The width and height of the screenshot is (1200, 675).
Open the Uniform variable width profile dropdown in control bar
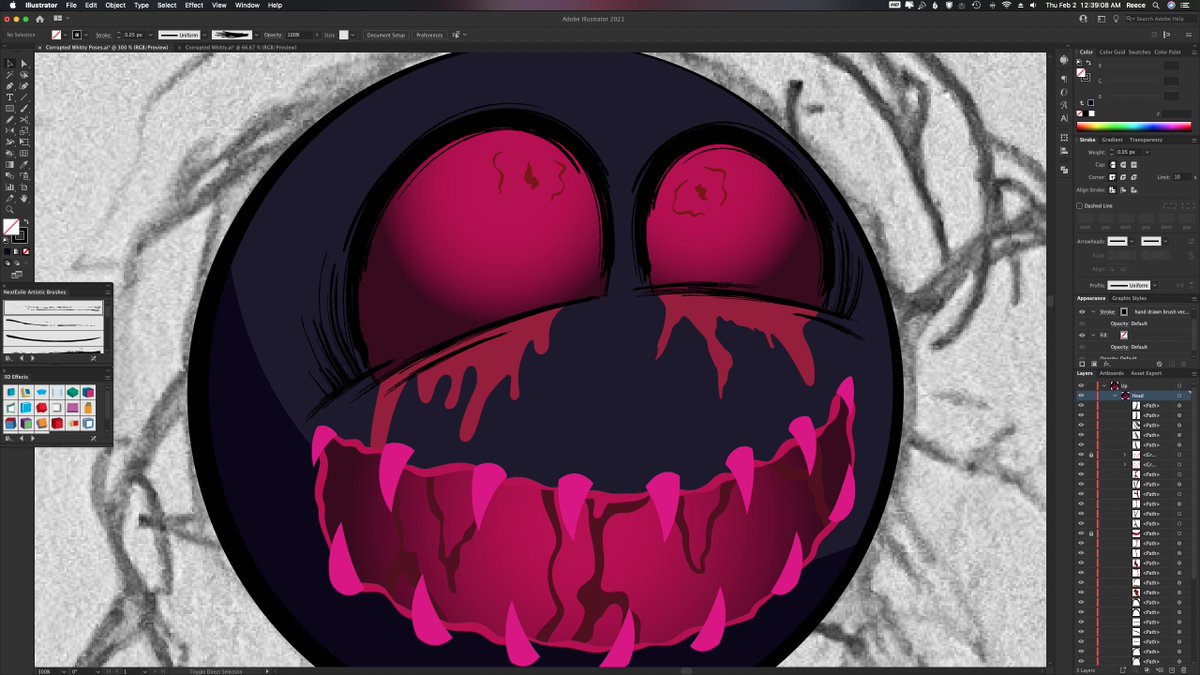[x=204, y=35]
